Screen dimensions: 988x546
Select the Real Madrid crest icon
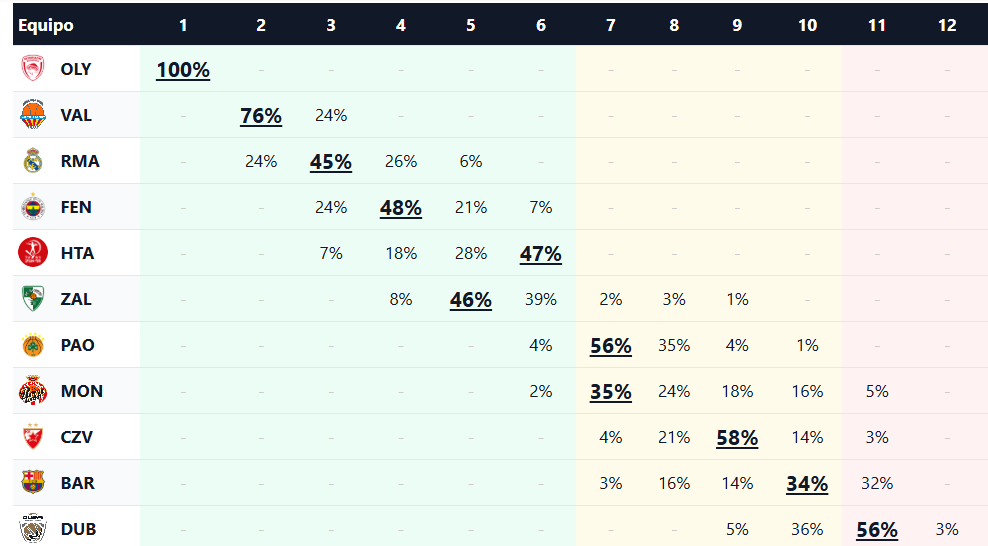[32, 161]
